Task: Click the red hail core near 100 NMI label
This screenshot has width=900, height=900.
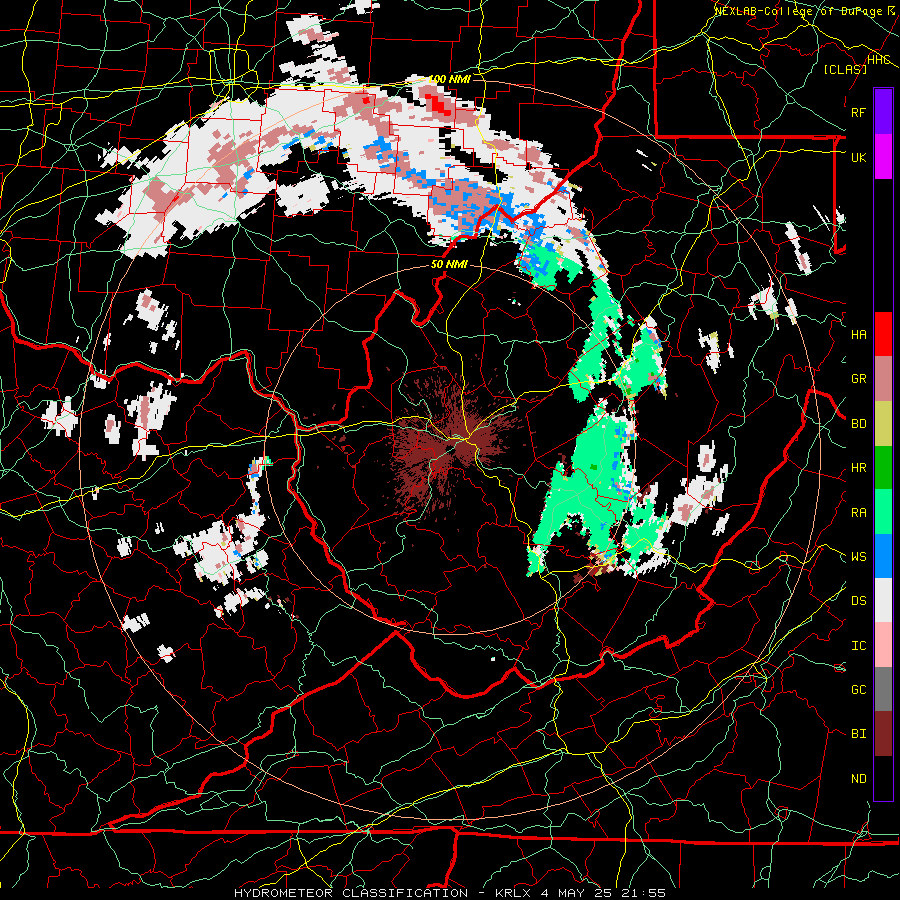Action: click(x=439, y=105)
